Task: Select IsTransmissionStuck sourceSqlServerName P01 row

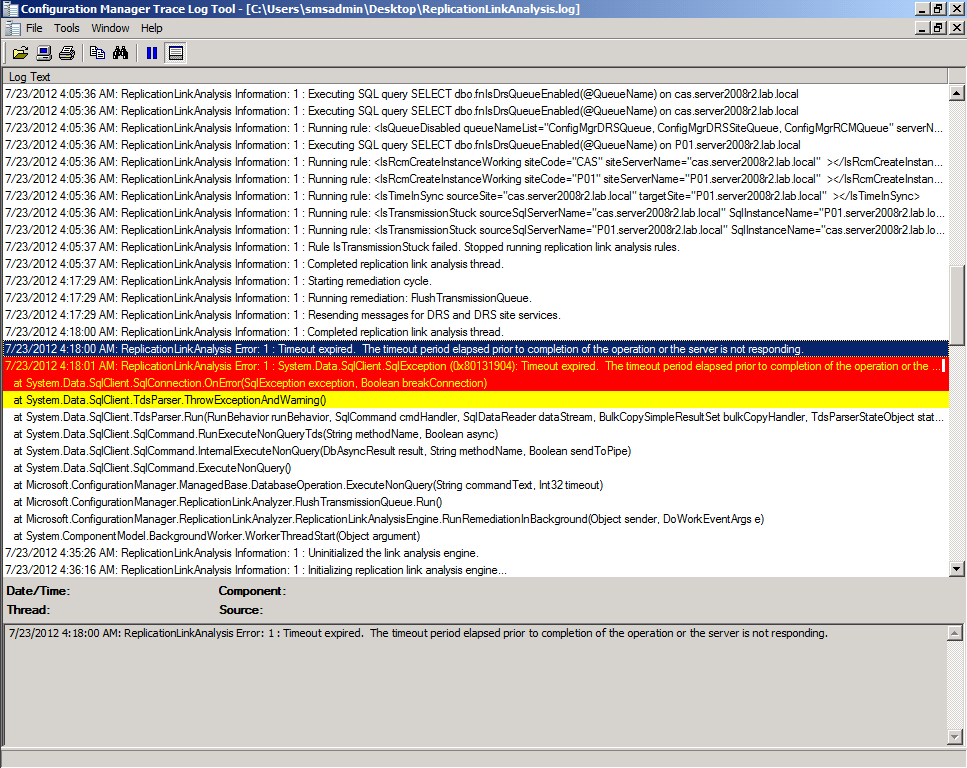Action: [475, 230]
